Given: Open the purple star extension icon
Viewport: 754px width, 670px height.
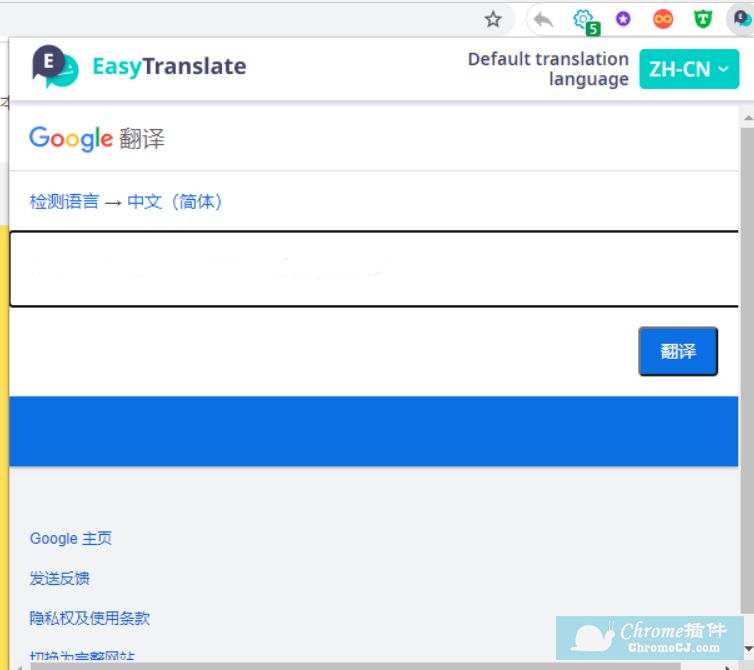Looking at the screenshot, I should pos(623,19).
